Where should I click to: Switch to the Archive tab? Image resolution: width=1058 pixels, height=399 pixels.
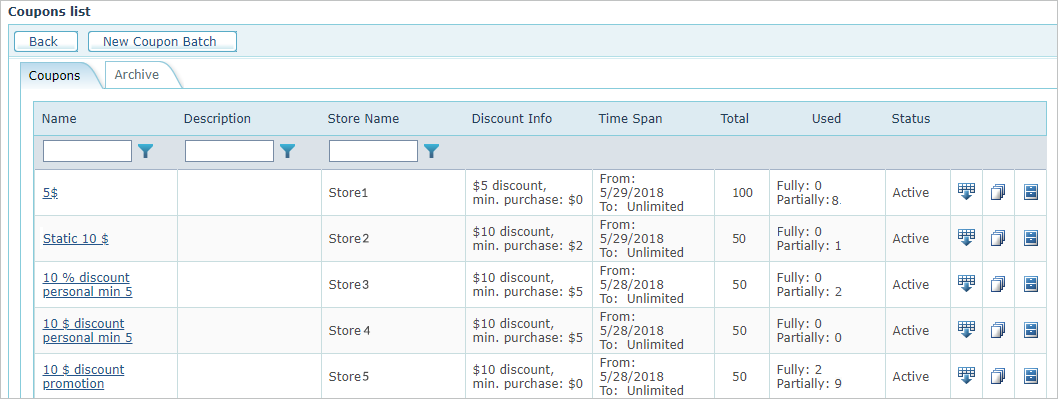(x=137, y=75)
